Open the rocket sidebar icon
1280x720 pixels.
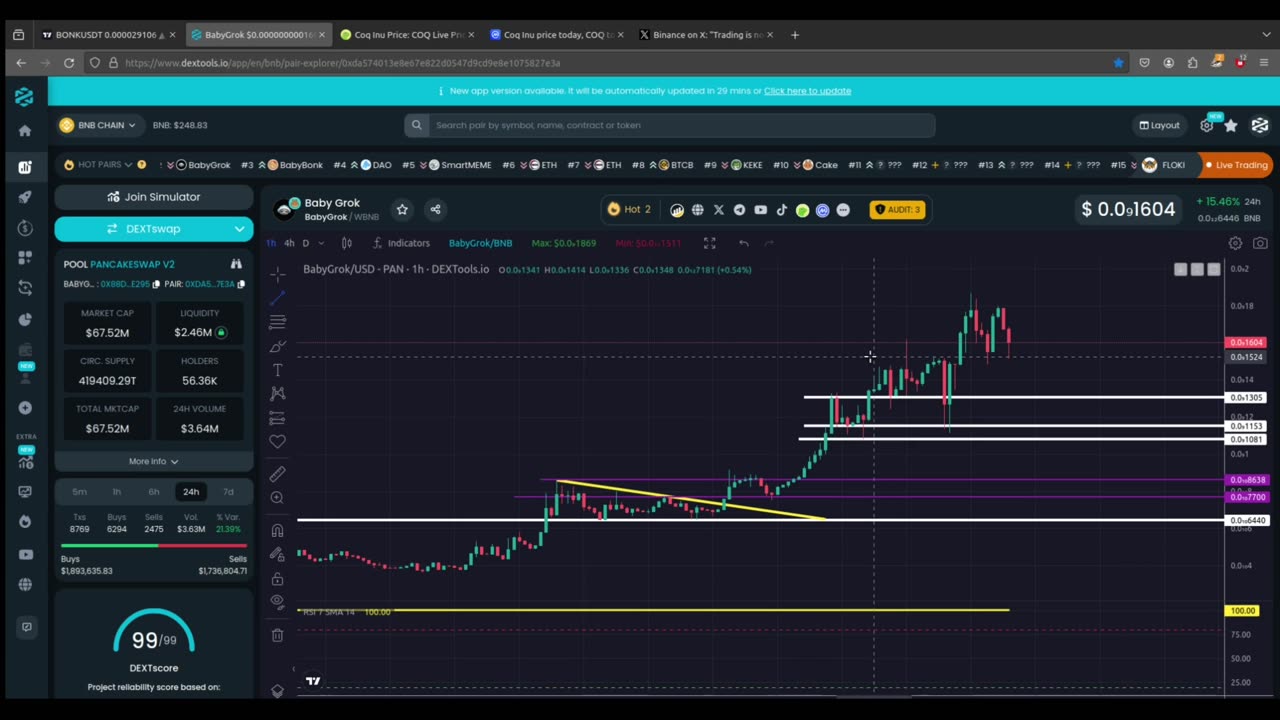pyautogui.click(x=25, y=198)
